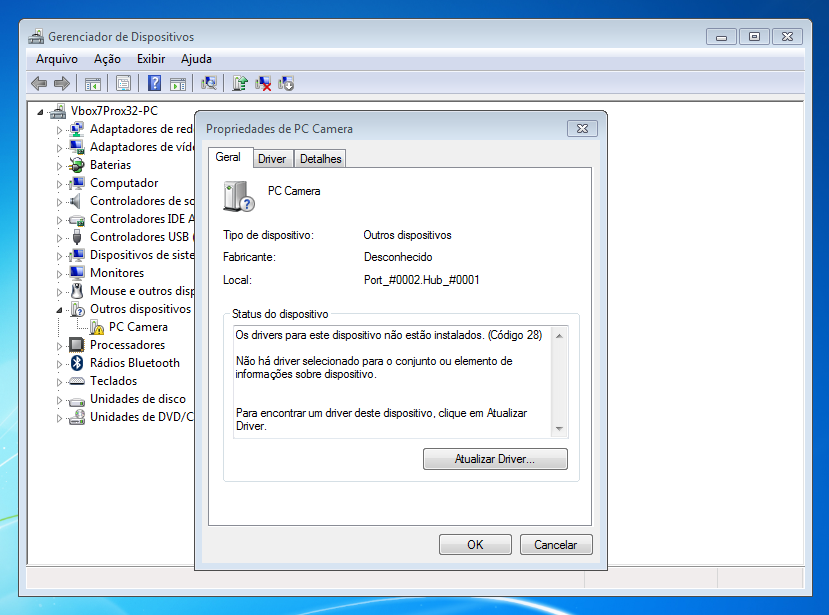Click the PC Camera warning icon in tree
The width and height of the screenshot is (829, 615).
pos(96,327)
